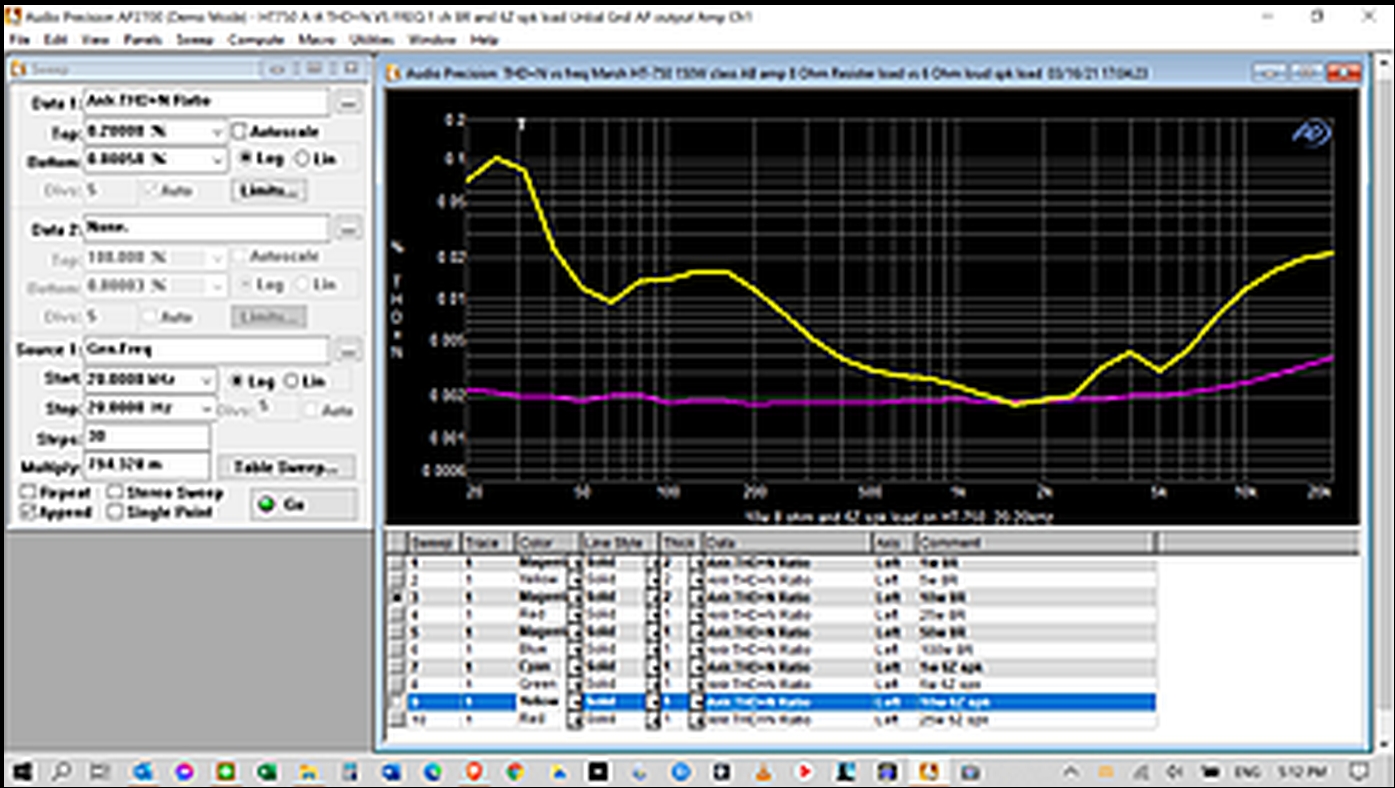This screenshot has height=788, width=1395.
Task: Open the Data 1 Top value dropdown
Action: click(x=218, y=131)
